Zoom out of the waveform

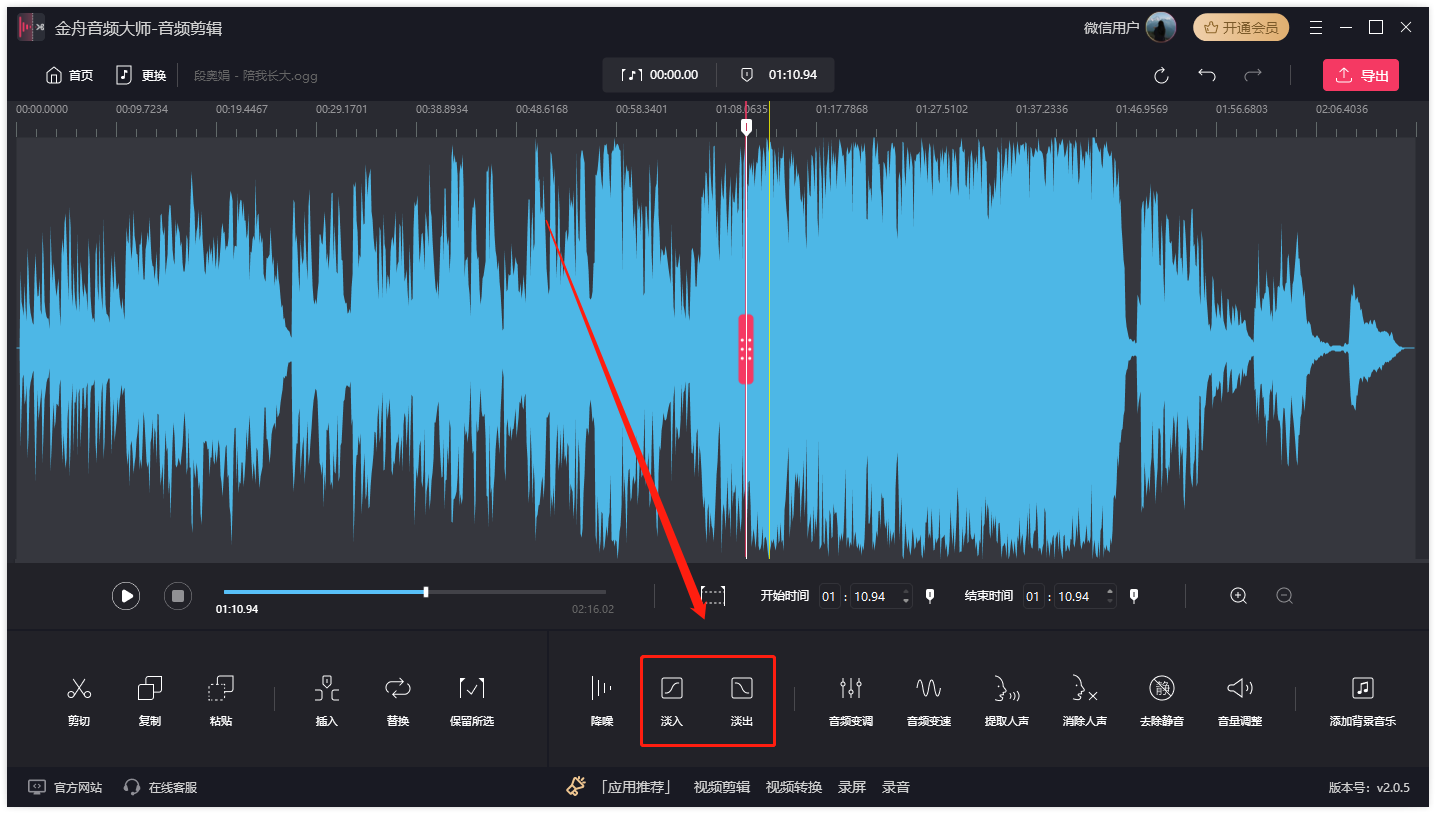[x=1285, y=596]
